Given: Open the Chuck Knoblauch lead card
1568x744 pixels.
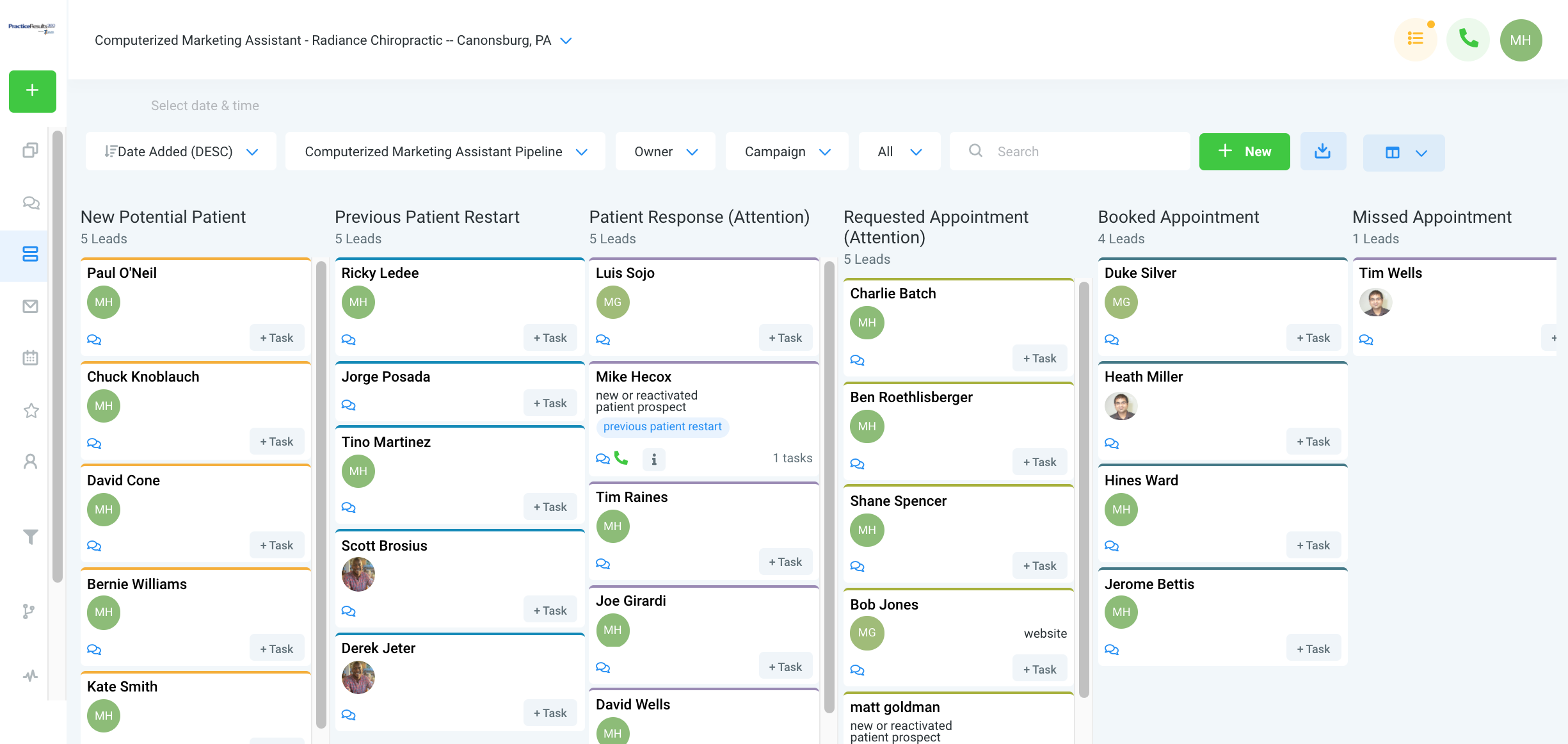Looking at the screenshot, I should point(196,410).
